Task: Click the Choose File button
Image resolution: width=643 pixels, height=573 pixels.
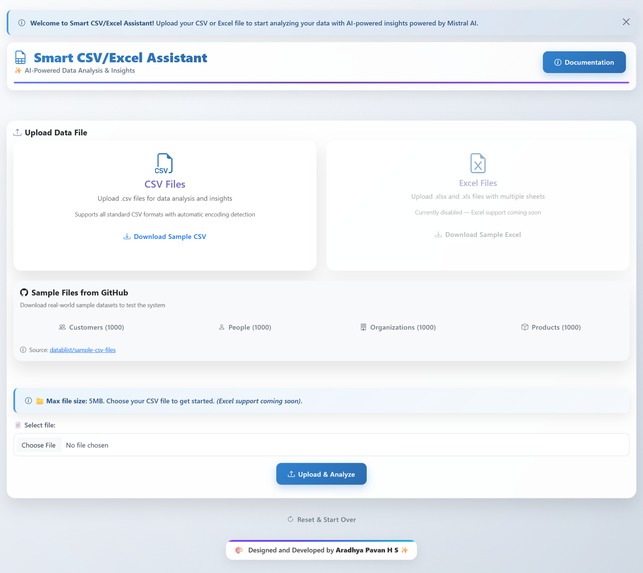Action: click(39, 445)
